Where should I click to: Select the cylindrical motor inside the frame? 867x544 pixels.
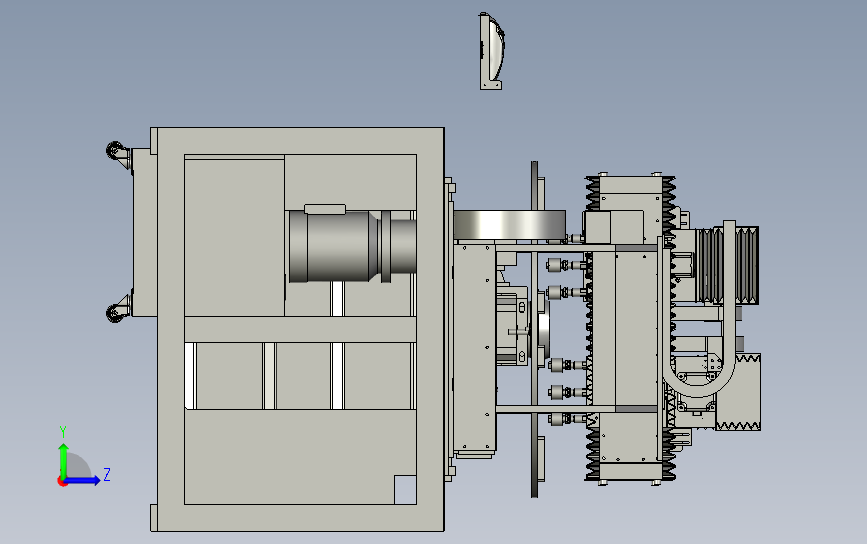352,245
